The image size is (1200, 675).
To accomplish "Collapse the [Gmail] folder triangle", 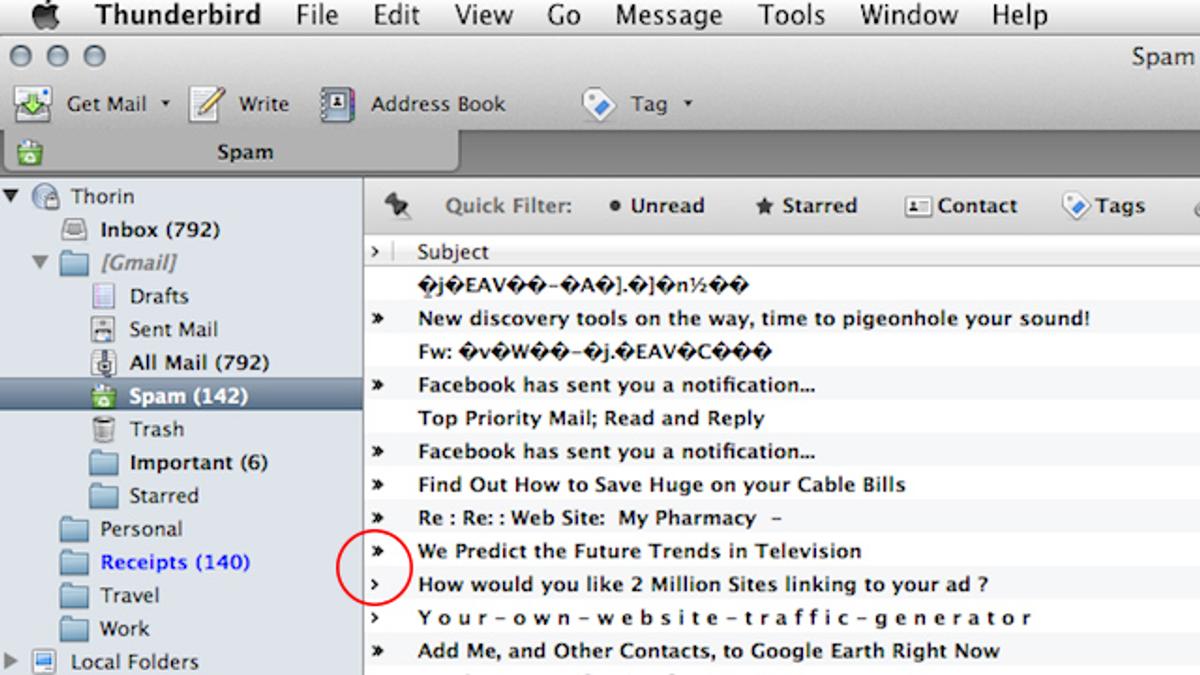I will coord(40,263).
